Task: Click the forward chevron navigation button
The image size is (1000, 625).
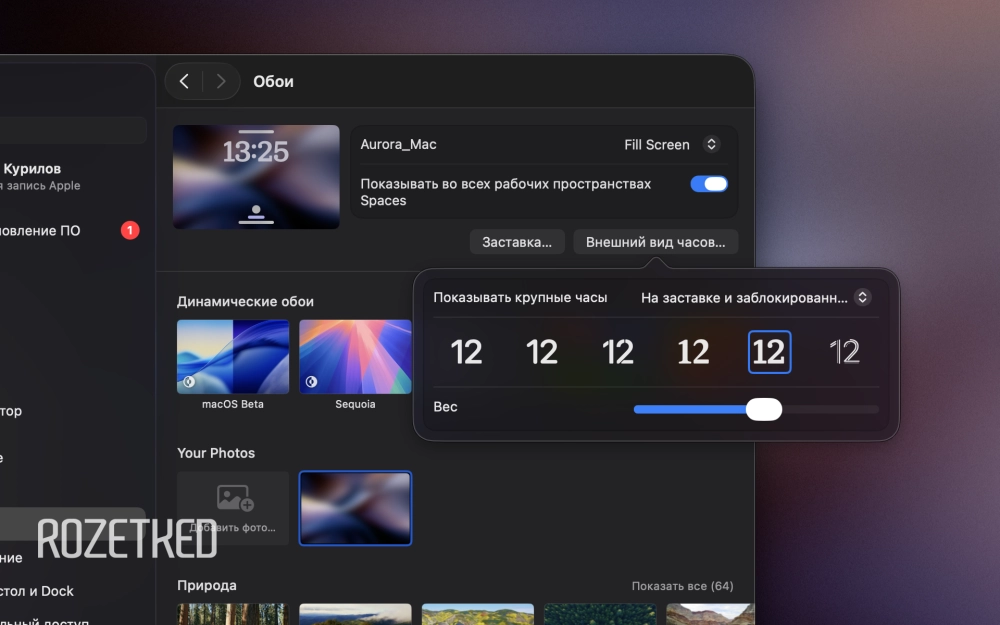Action: click(221, 82)
